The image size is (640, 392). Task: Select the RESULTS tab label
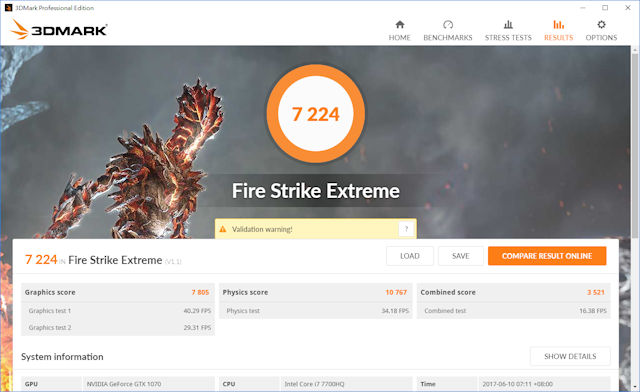tap(558, 38)
